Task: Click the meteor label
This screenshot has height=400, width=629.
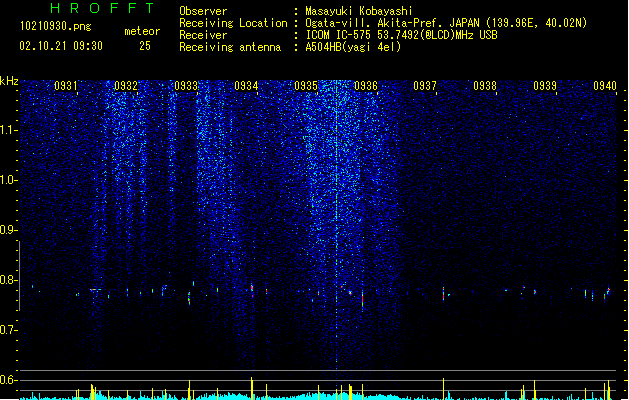Action: coord(142,31)
